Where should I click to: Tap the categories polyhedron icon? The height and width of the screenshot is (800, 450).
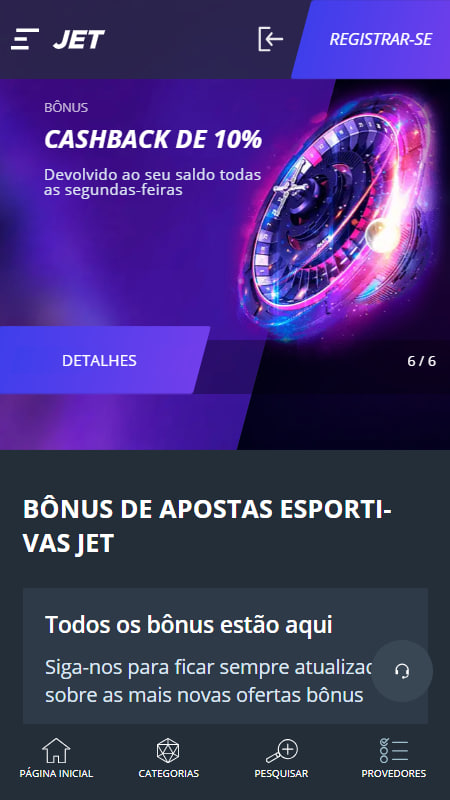[168, 751]
